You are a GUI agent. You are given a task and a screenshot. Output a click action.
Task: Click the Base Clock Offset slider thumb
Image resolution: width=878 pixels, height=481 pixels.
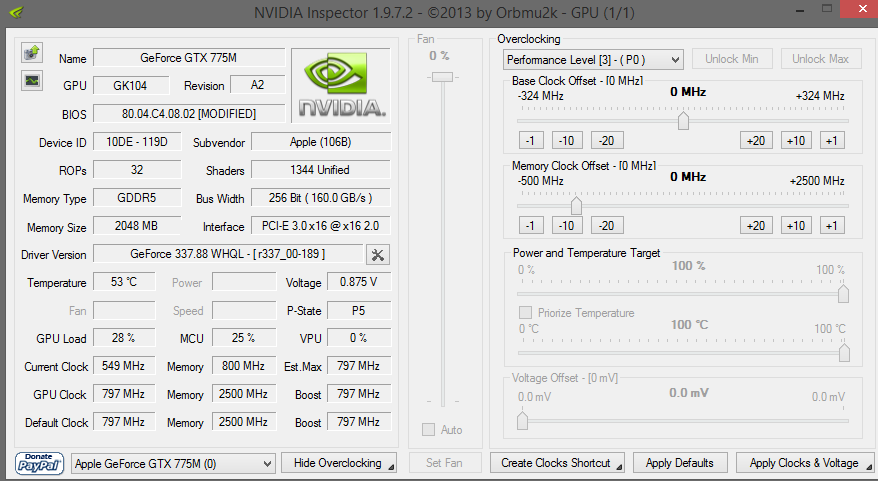(x=683, y=120)
